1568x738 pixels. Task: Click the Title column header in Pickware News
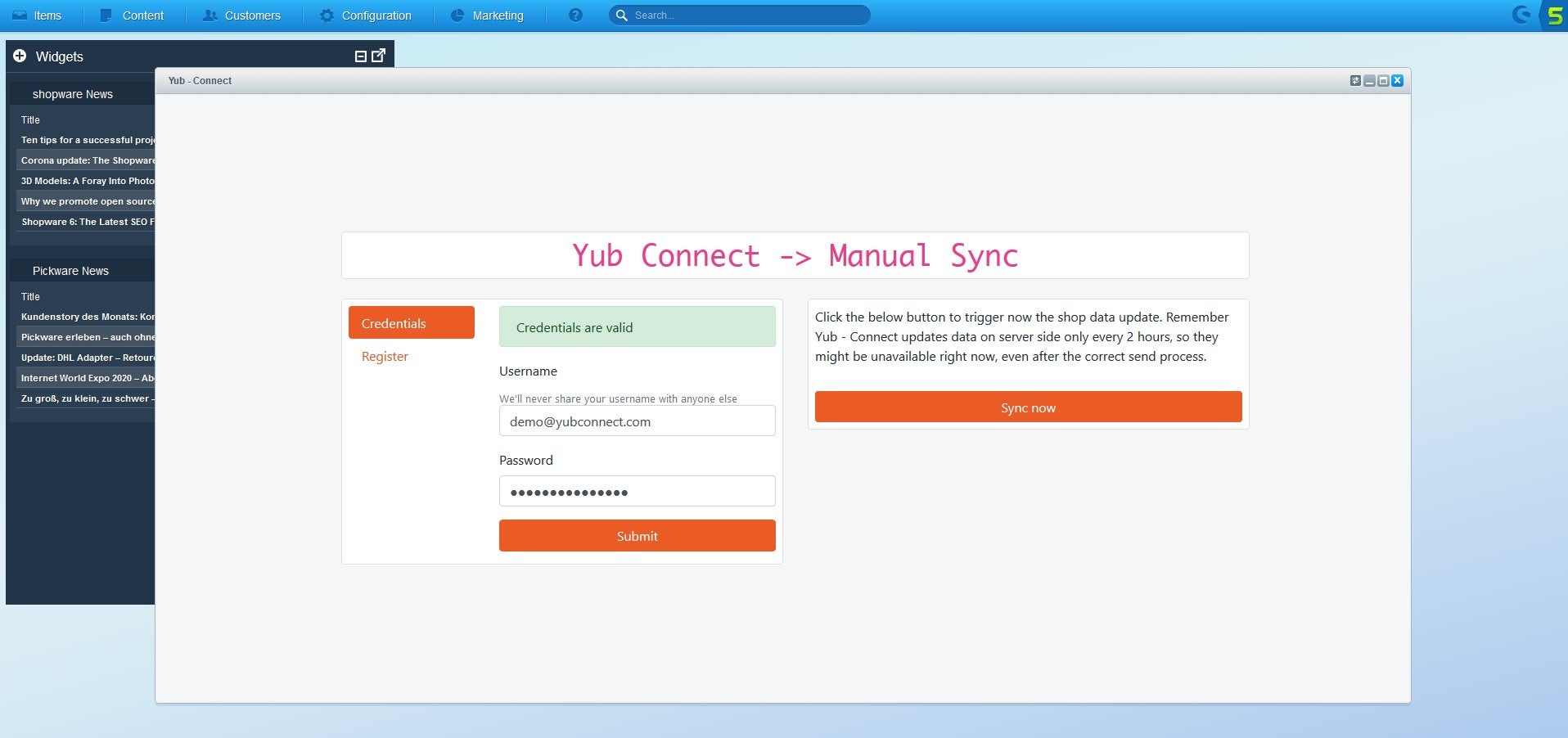(x=30, y=296)
